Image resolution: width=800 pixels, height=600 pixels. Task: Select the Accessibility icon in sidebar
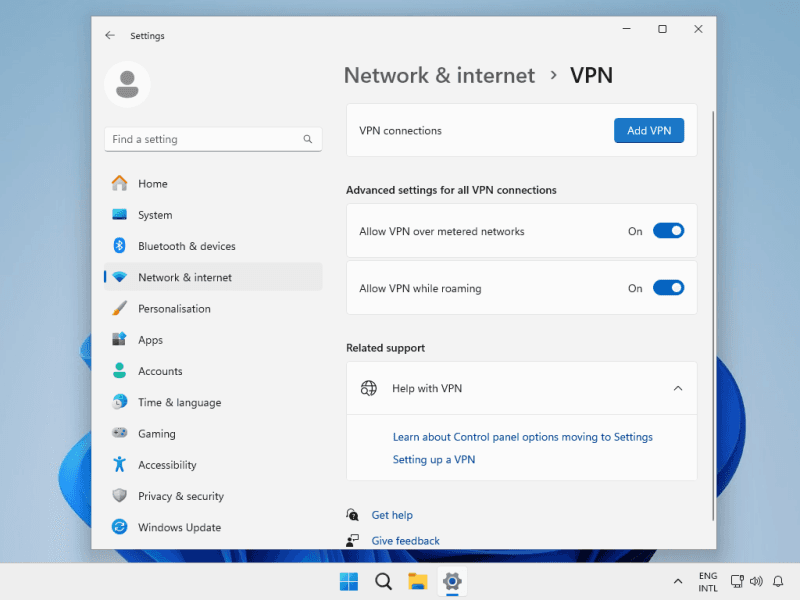point(119,465)
